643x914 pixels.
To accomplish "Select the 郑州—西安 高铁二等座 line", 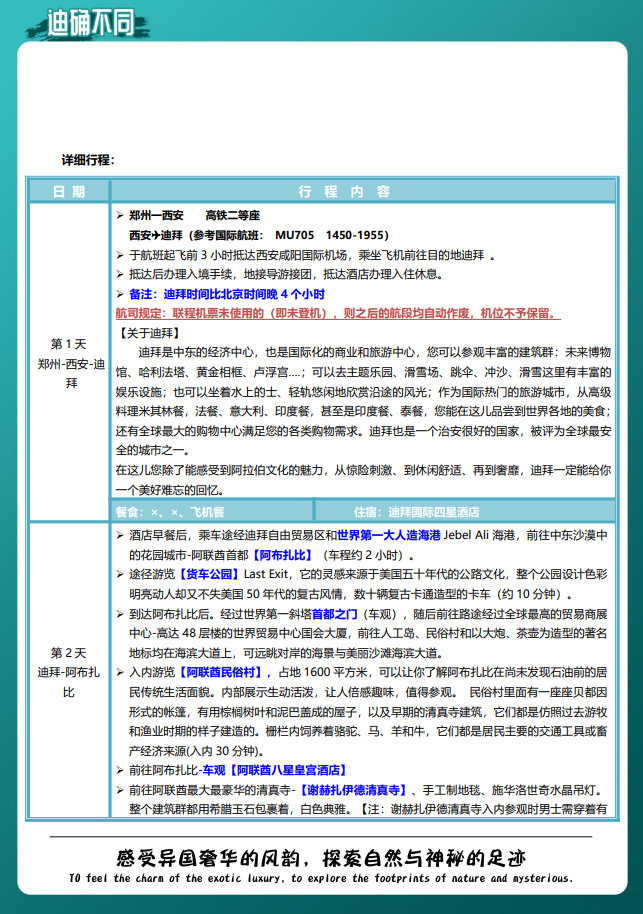I will [x=194, y=216].
